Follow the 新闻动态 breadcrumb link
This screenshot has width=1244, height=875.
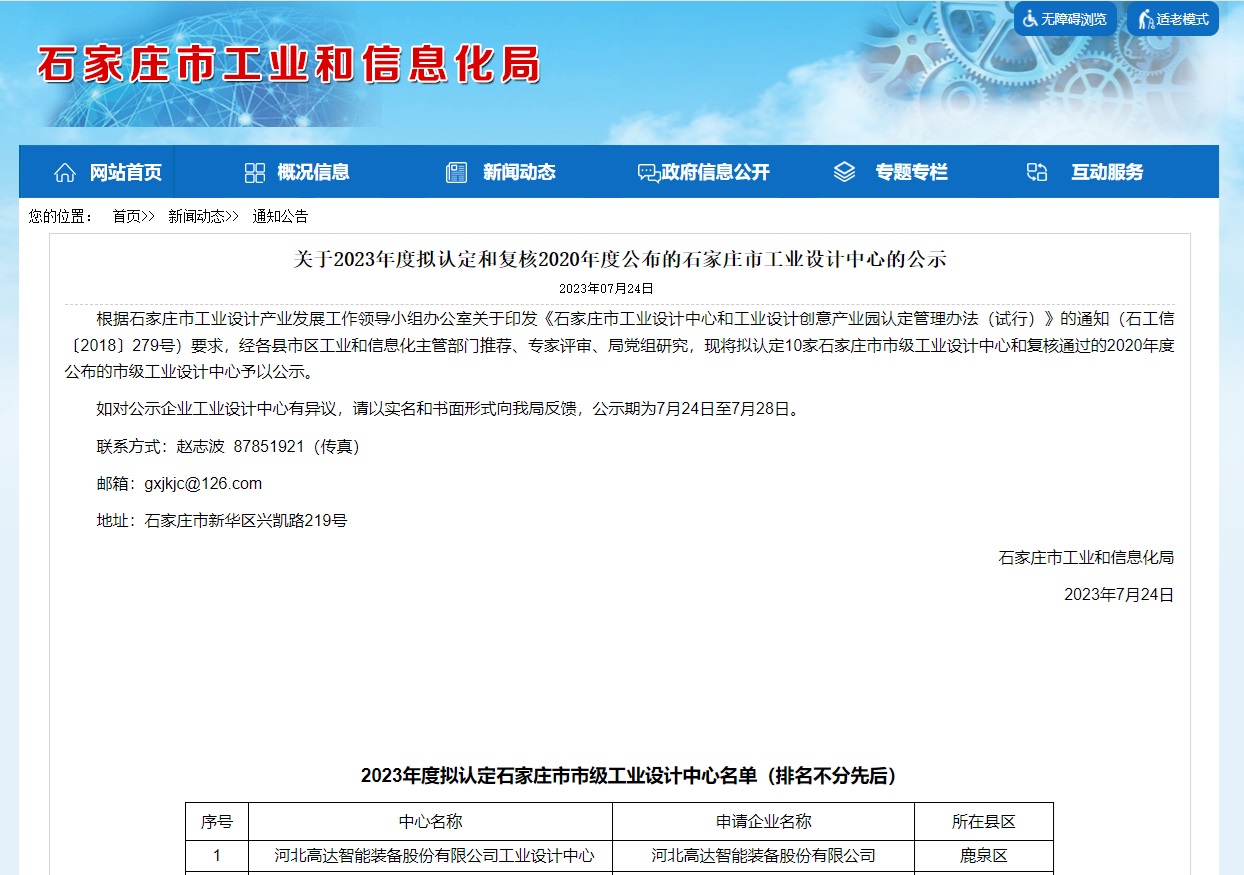point(196,216)
